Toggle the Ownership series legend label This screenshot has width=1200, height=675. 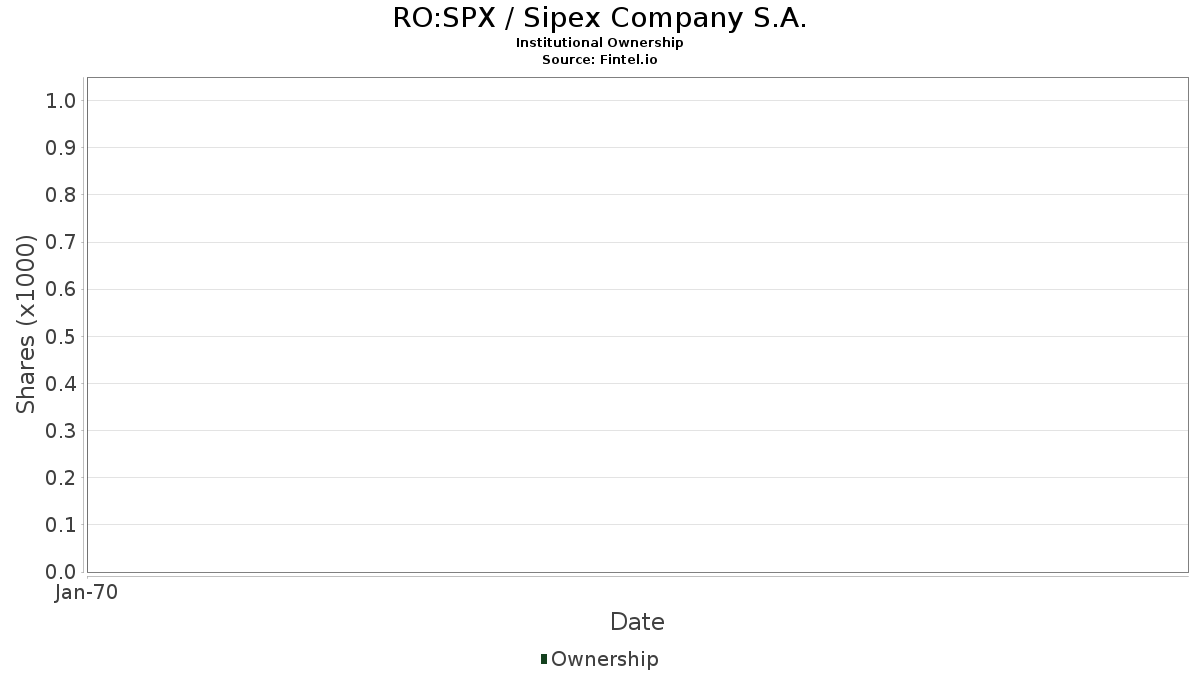[604, 659]
